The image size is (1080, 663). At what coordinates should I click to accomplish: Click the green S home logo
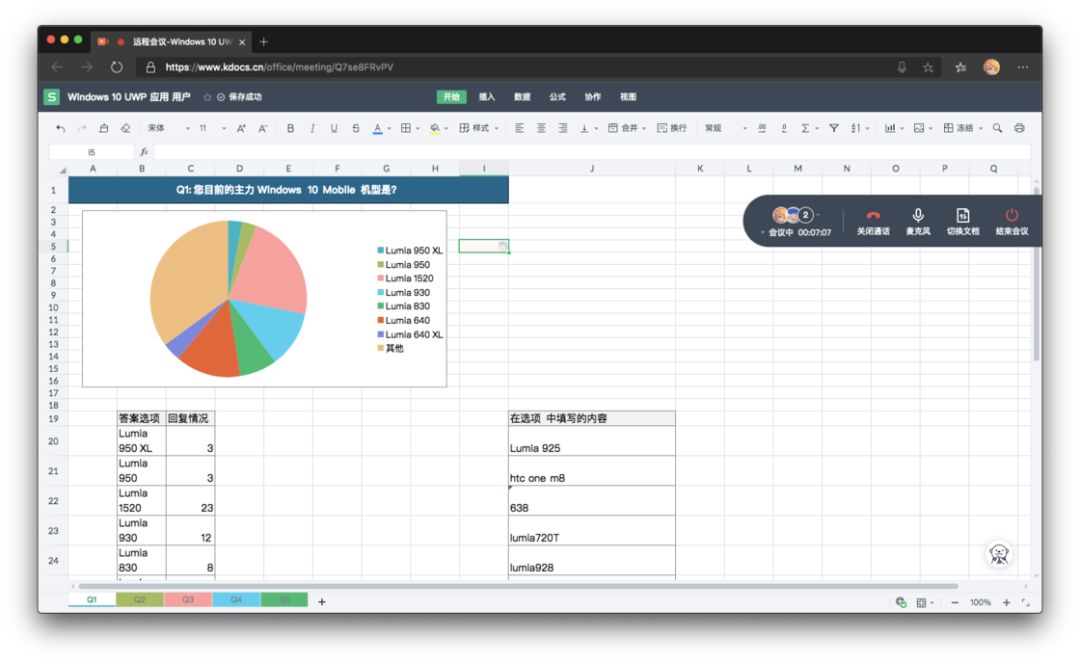(x=52, y=97)
